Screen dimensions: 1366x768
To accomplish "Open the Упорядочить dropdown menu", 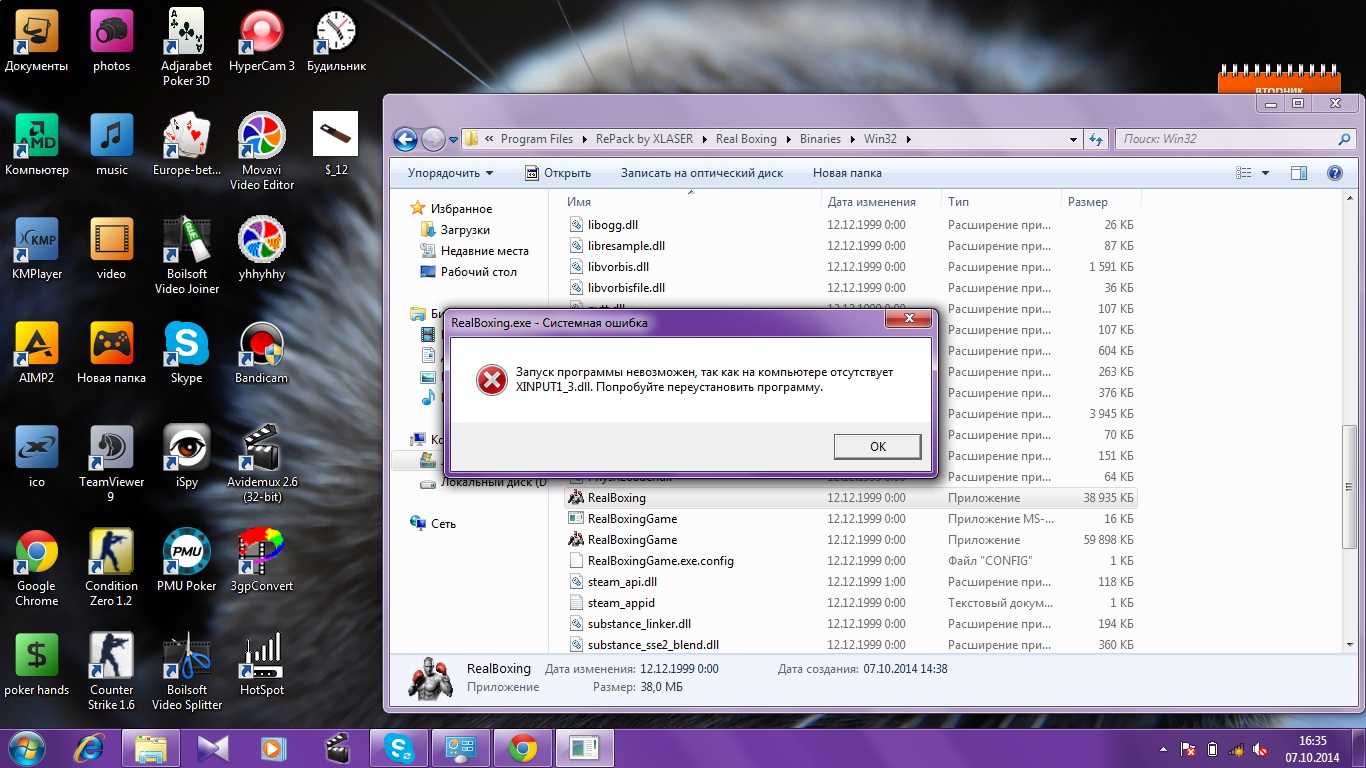I will click(450, 173).
